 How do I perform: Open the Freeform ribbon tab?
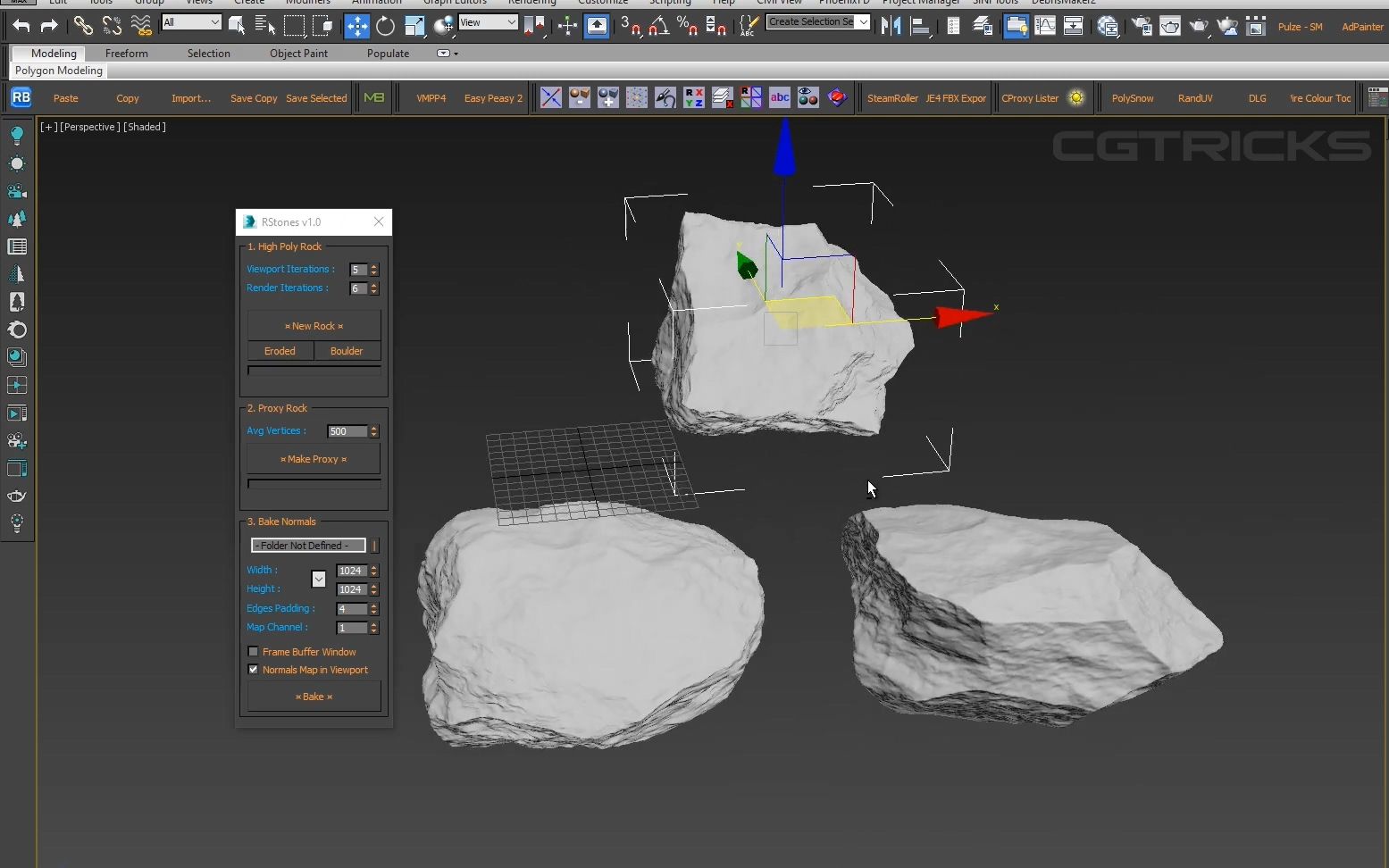pos(127,54)
